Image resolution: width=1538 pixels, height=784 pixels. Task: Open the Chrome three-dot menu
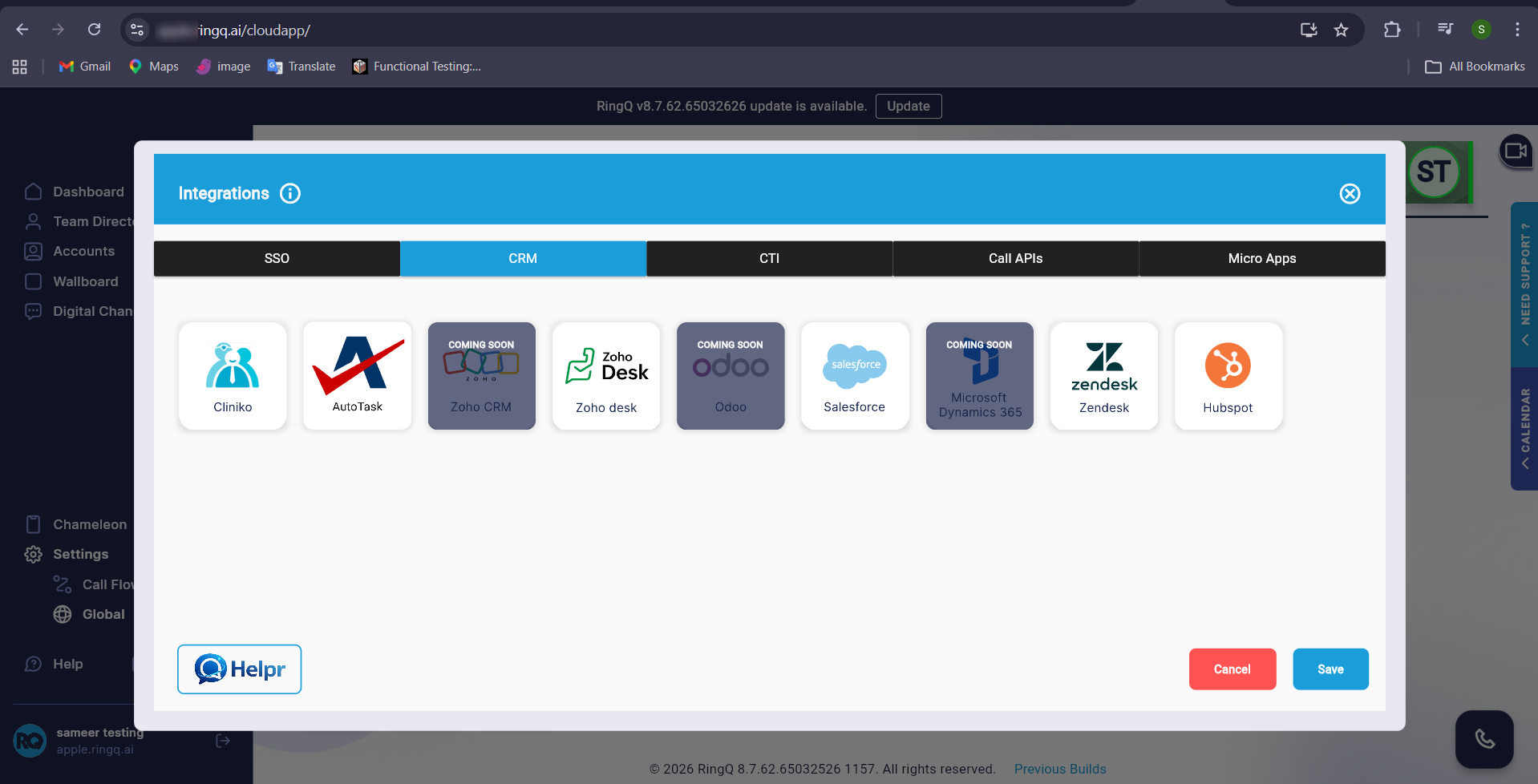pyautogui.click(x=1517, y=30)
